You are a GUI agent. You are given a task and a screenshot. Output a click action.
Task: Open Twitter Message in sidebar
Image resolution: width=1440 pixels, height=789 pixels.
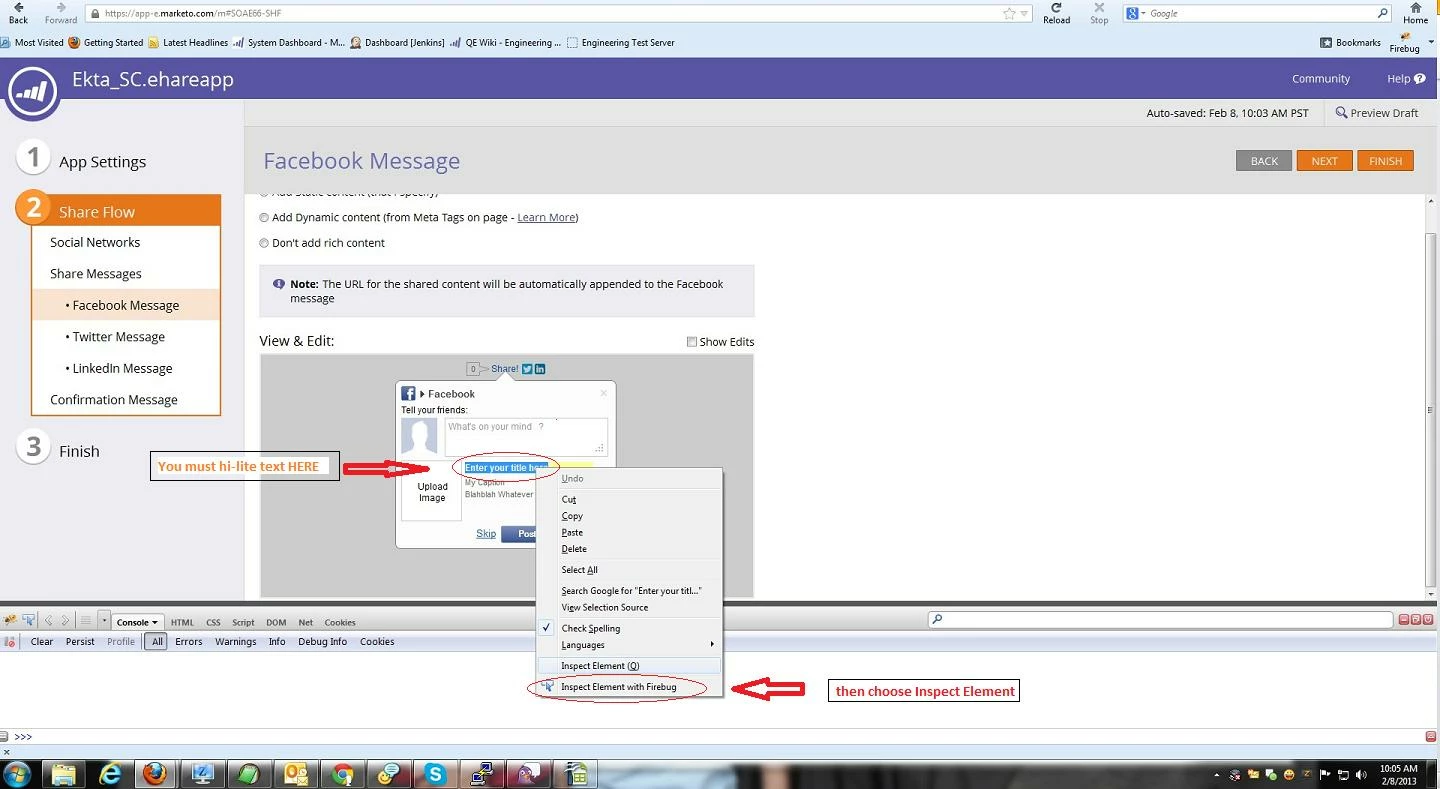(x=118, y=337)
